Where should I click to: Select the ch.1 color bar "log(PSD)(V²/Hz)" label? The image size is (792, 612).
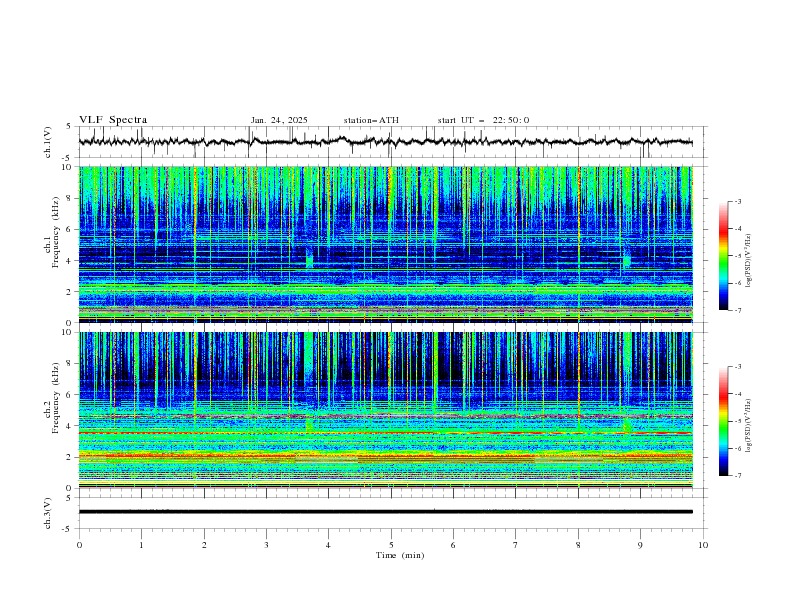(749, 261)
